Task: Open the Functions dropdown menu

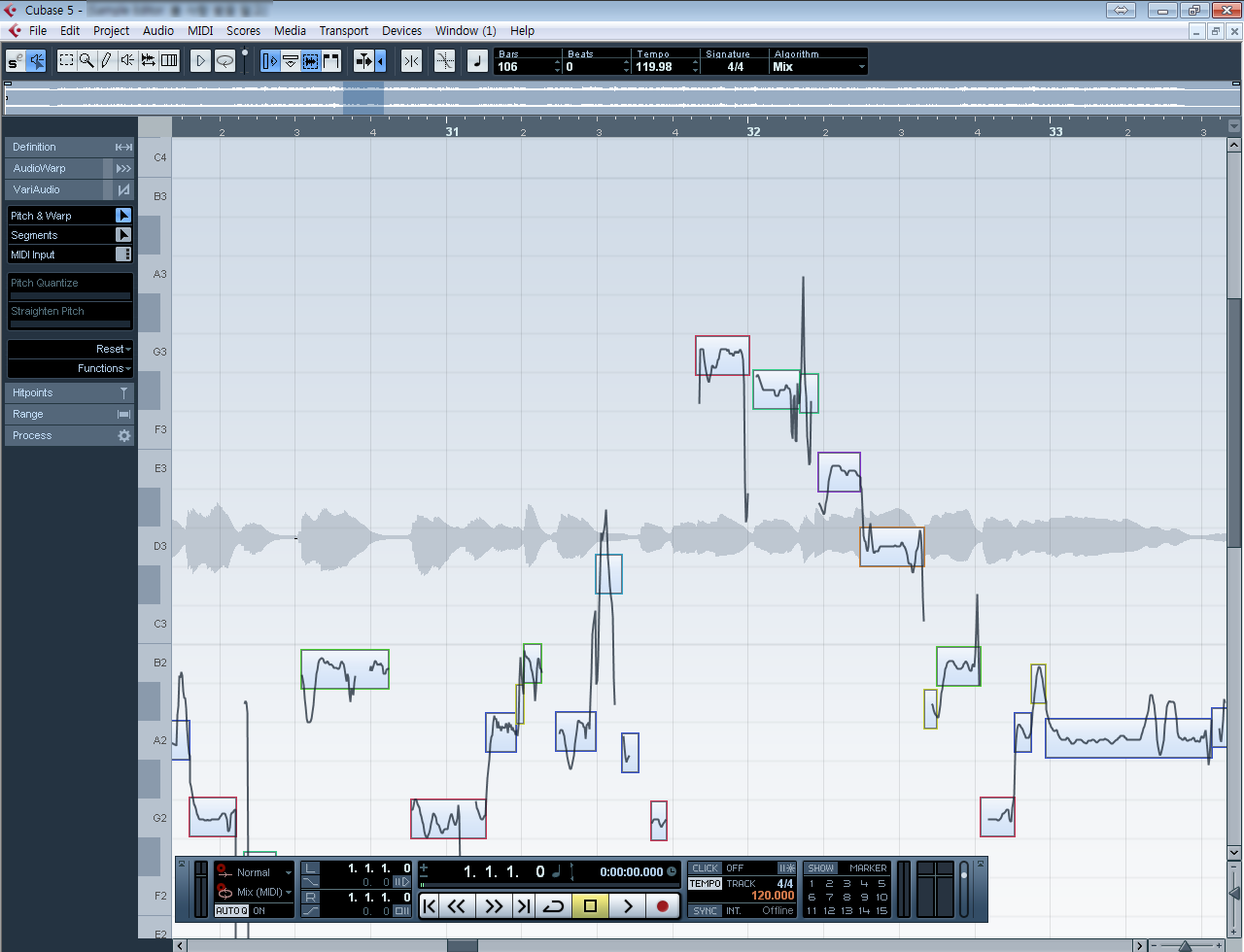Action: click(104, 368)
